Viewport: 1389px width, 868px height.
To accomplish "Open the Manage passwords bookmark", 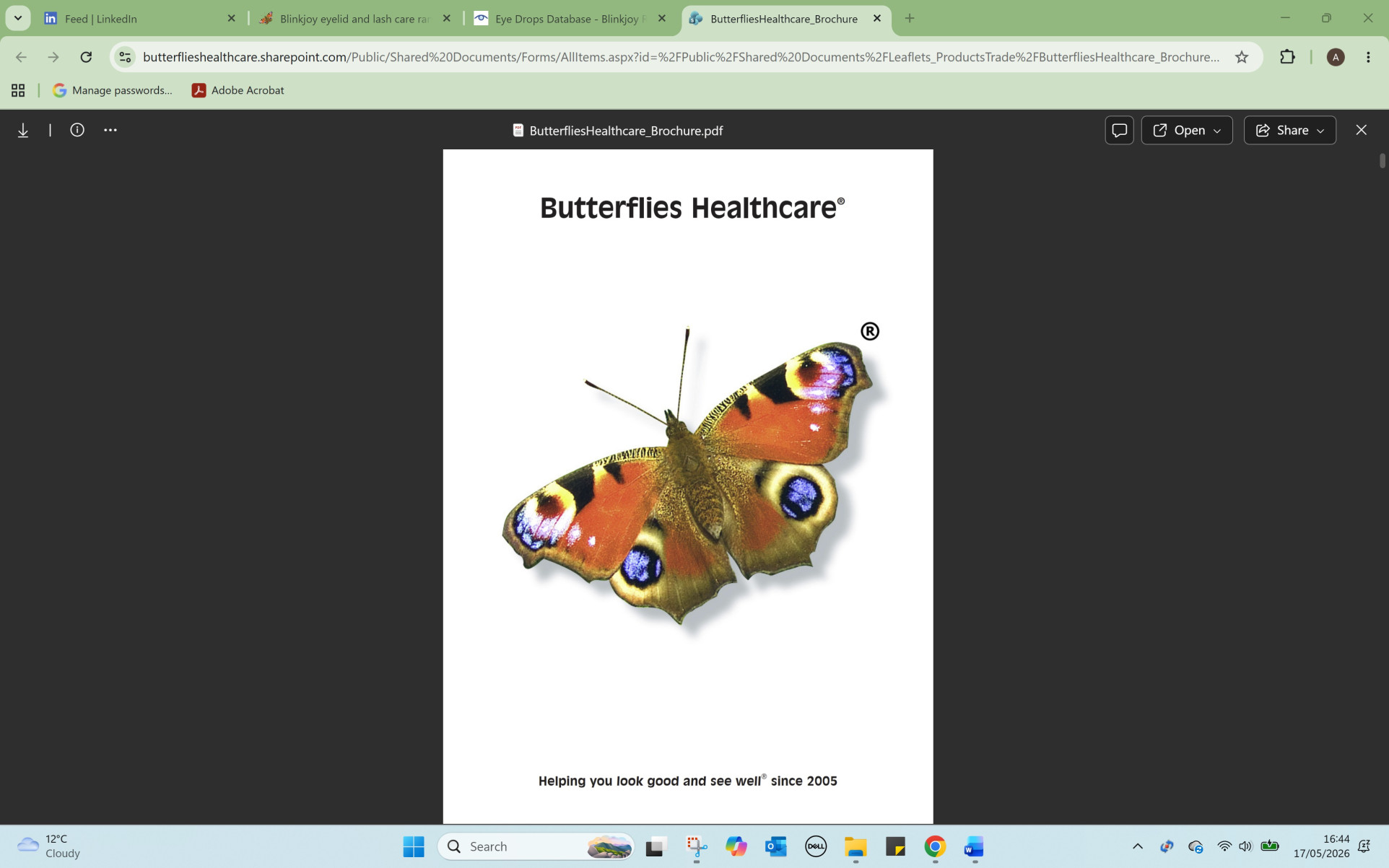I will pos(113,90).
